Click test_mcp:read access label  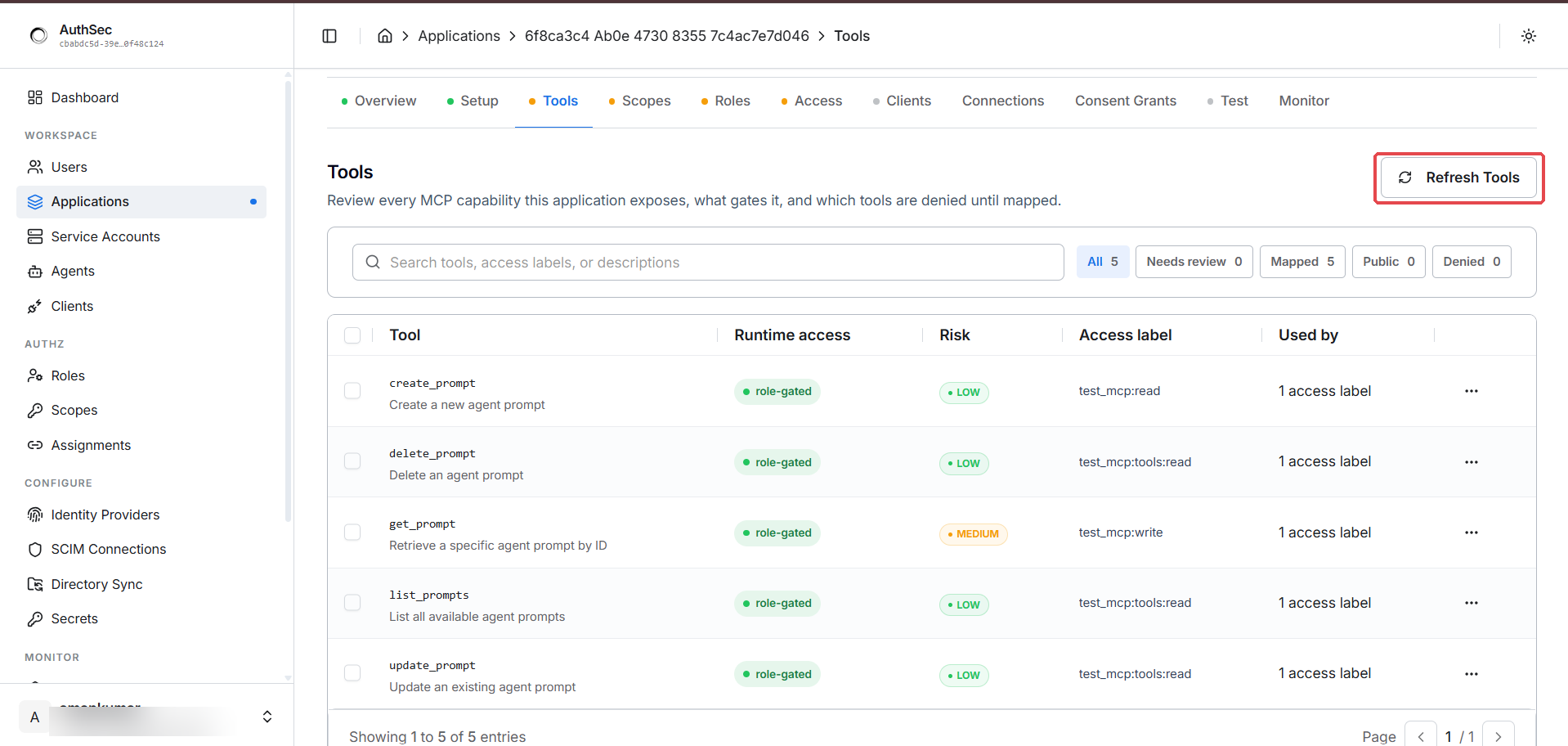(1119, 391)
